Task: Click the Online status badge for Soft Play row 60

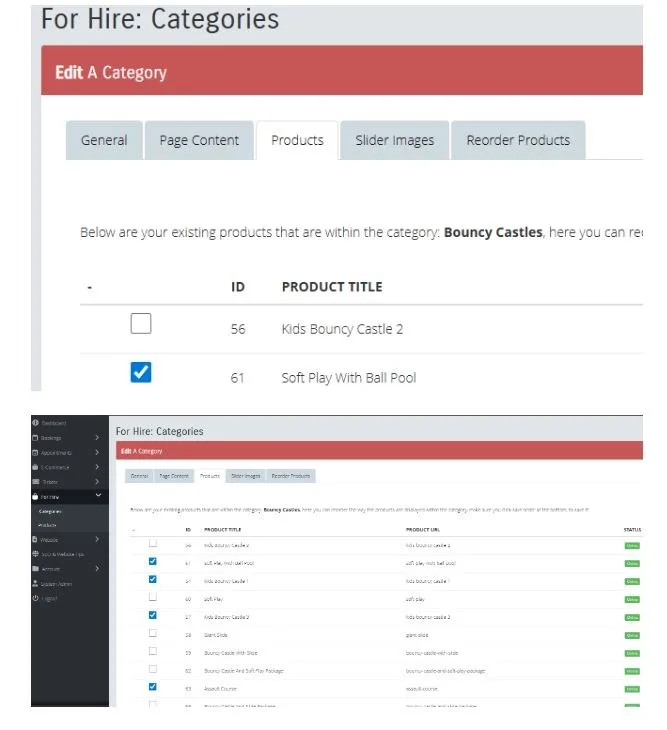Action: [632, 599]
